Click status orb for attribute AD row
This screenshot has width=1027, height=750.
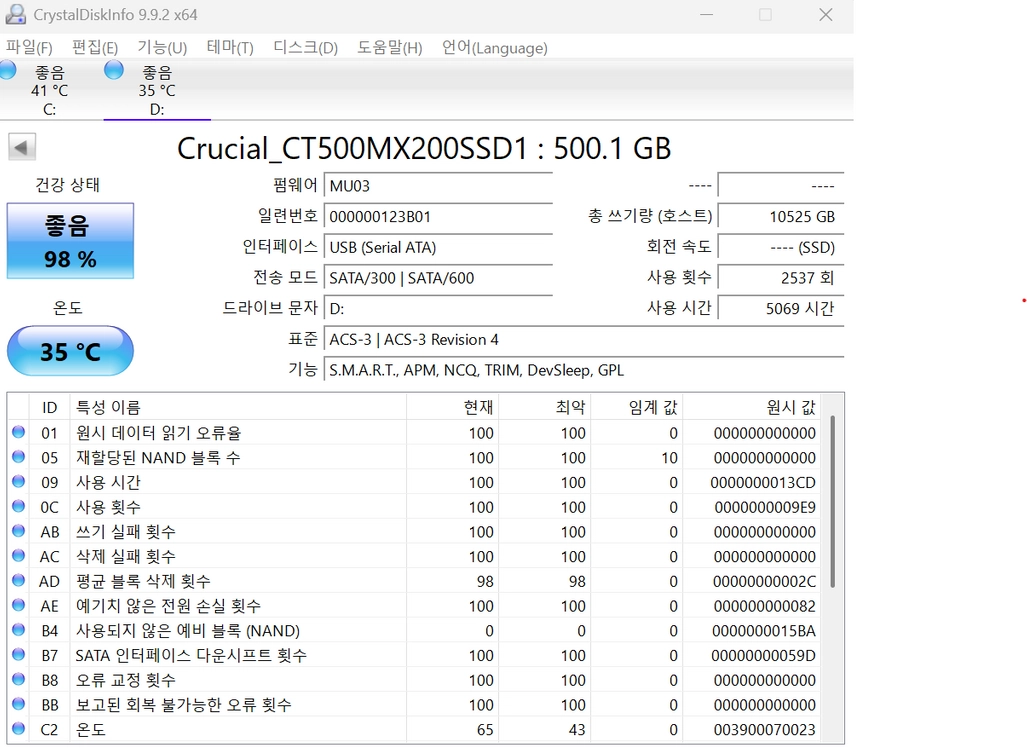pyautogui.click(x=18, y=581)
